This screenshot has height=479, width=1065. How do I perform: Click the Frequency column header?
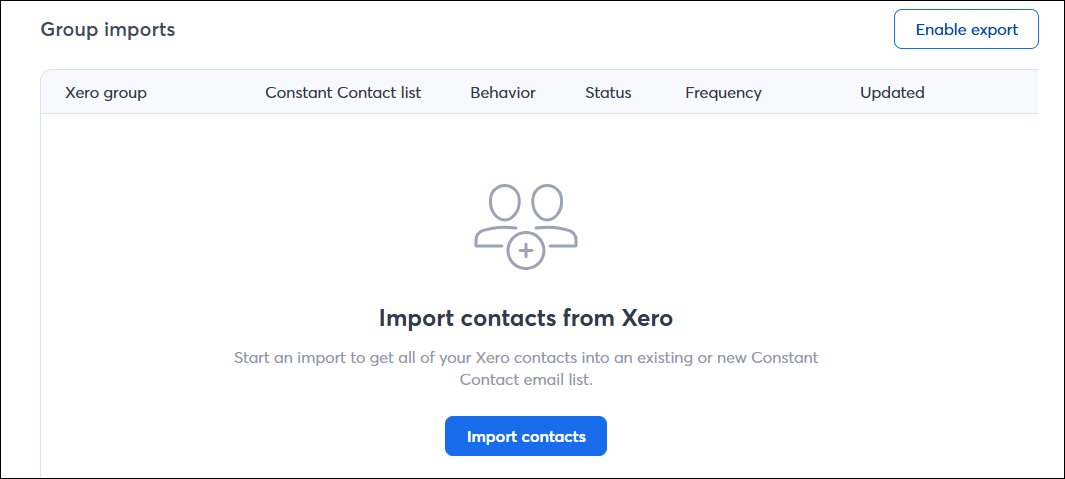(723, 92)
